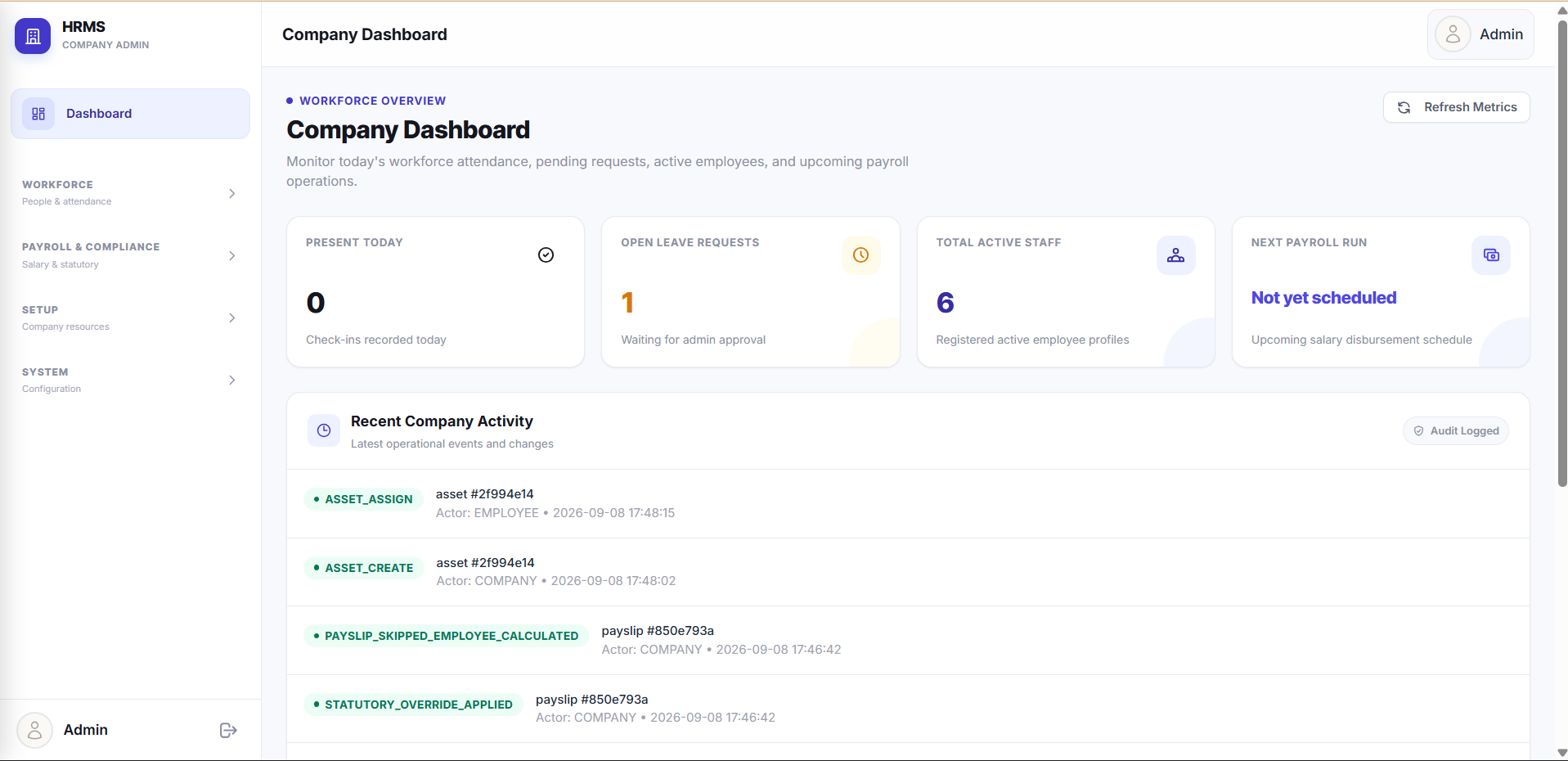Open the Admin profile button in header
The height and width of the screenshot is (761, 1568).
tap(1480, 34)
